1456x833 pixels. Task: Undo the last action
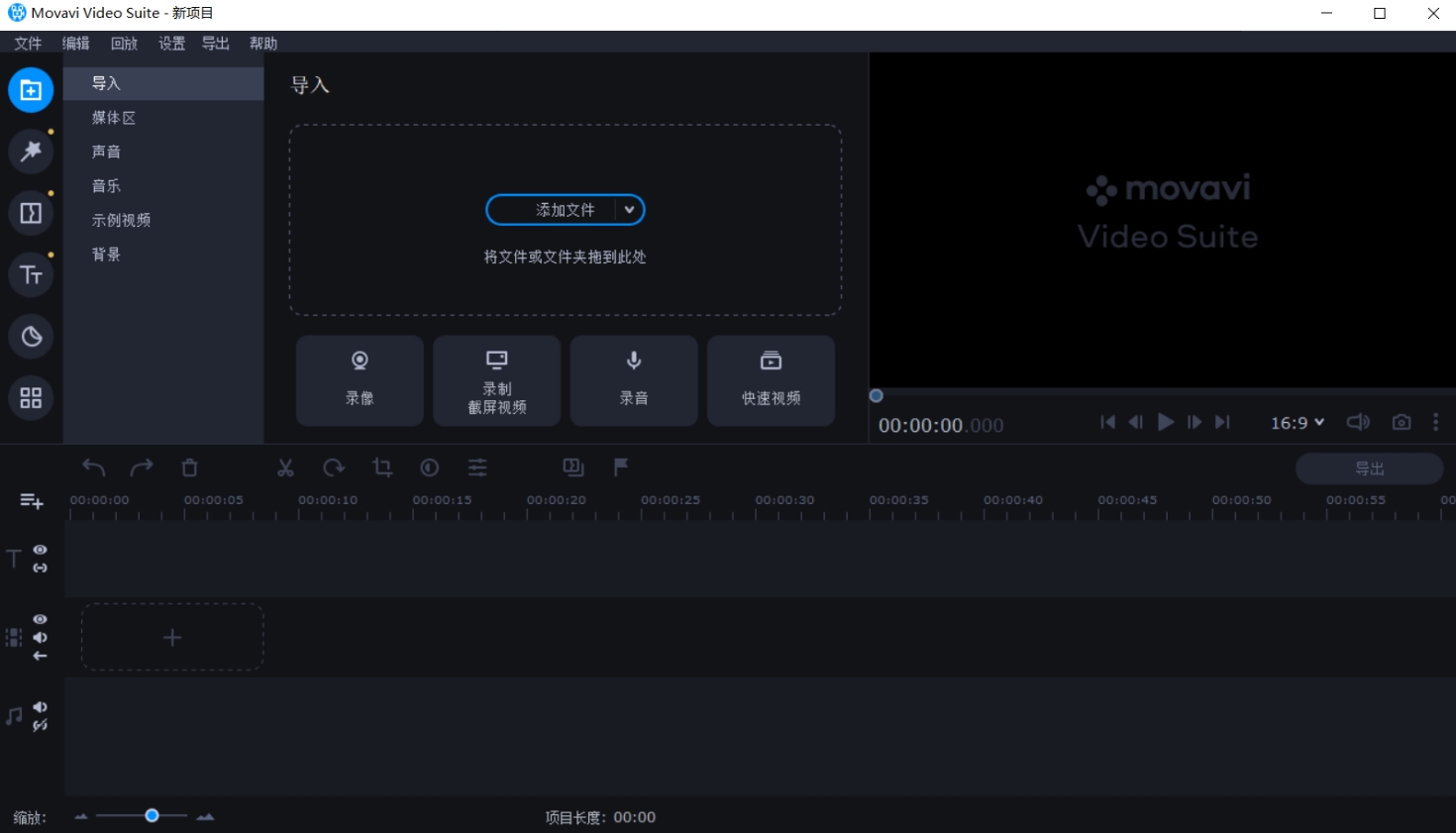[94, 468]
